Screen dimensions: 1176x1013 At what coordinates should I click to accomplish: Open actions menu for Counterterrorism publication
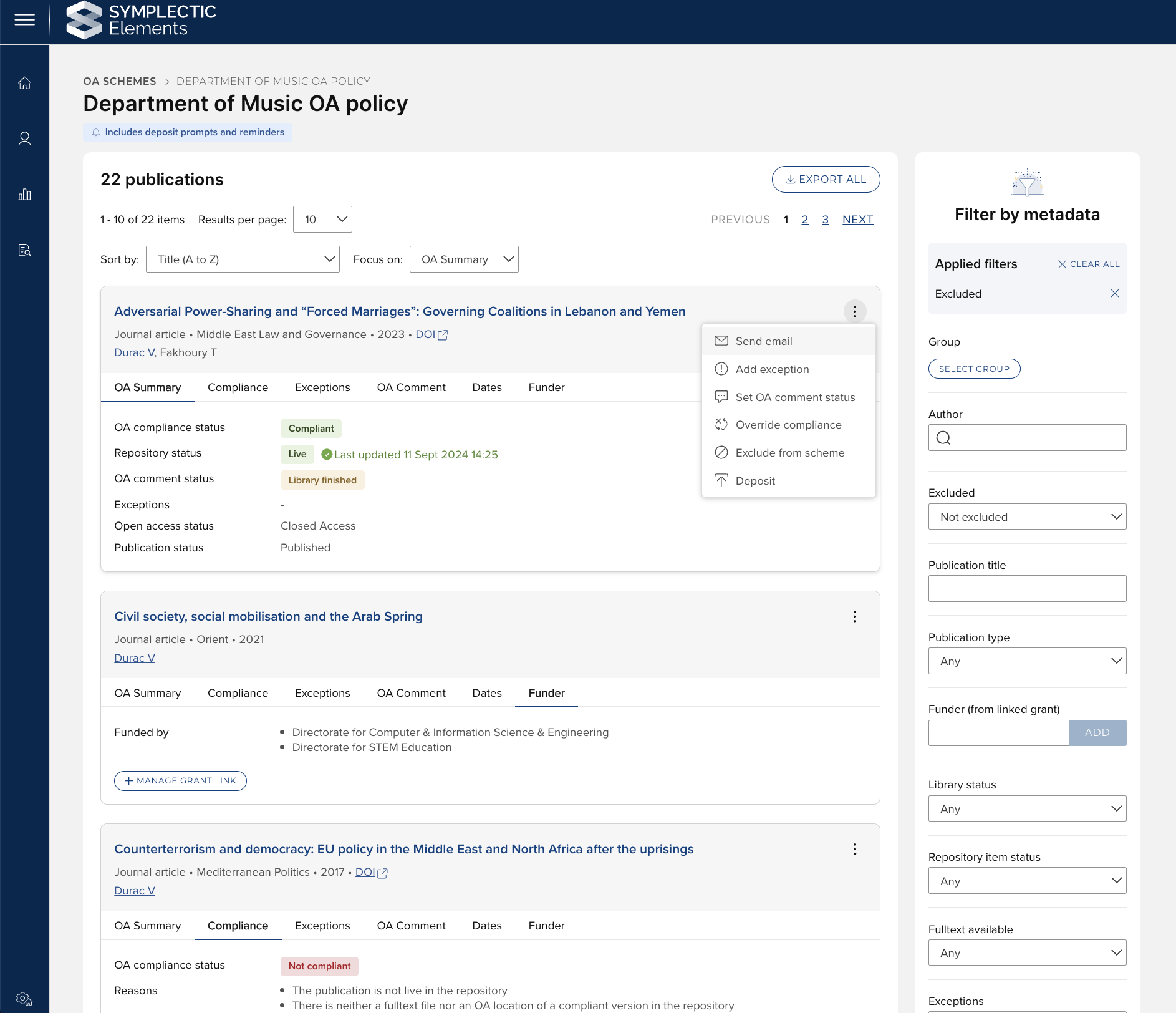coord(855,849)
